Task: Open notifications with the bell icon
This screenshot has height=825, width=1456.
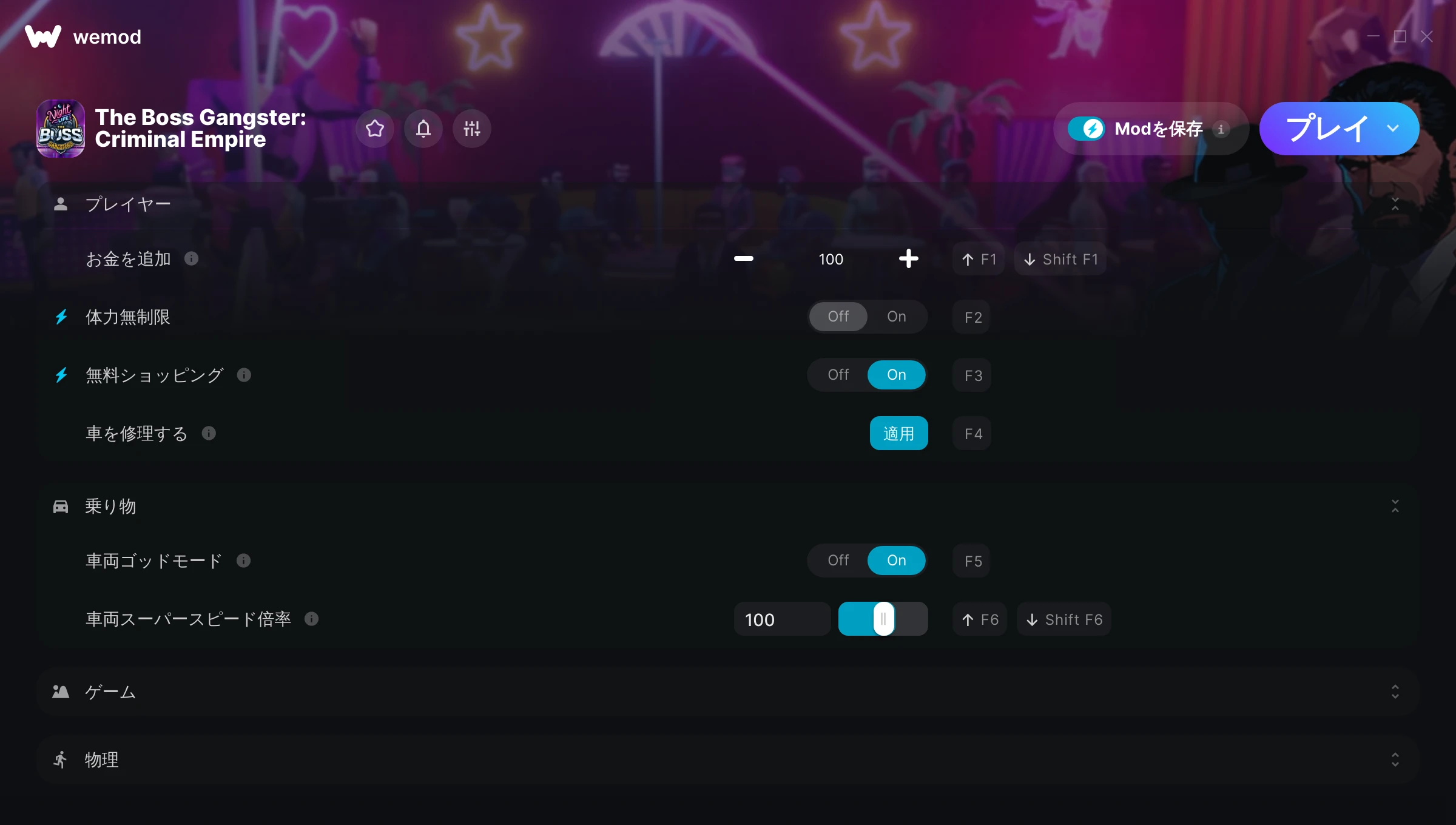Action: tap(423, 129)
